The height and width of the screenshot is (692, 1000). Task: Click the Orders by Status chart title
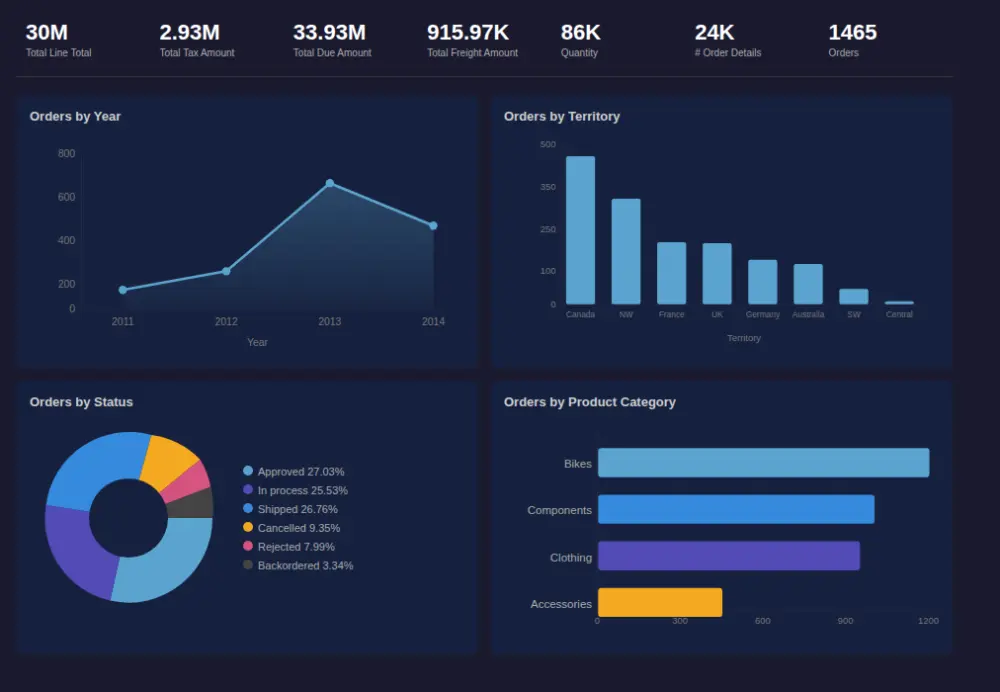coord(81,402)
